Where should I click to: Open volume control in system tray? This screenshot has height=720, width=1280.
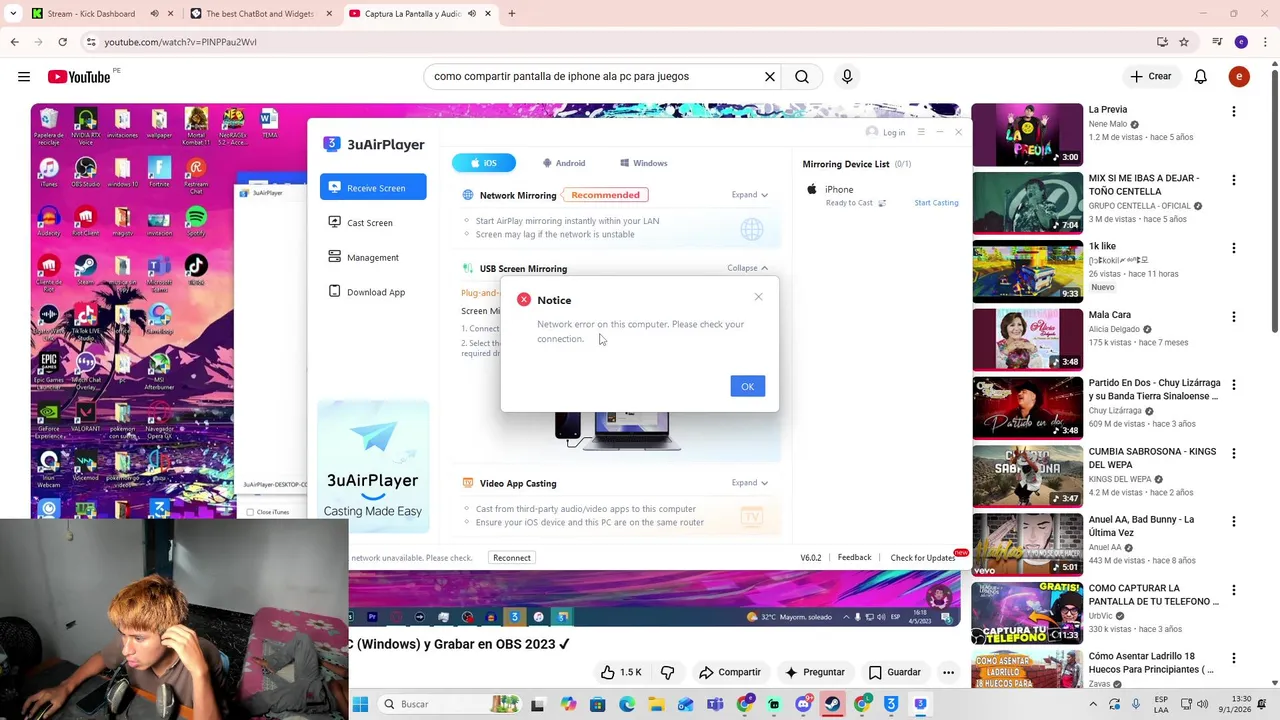coord(1201,704)
